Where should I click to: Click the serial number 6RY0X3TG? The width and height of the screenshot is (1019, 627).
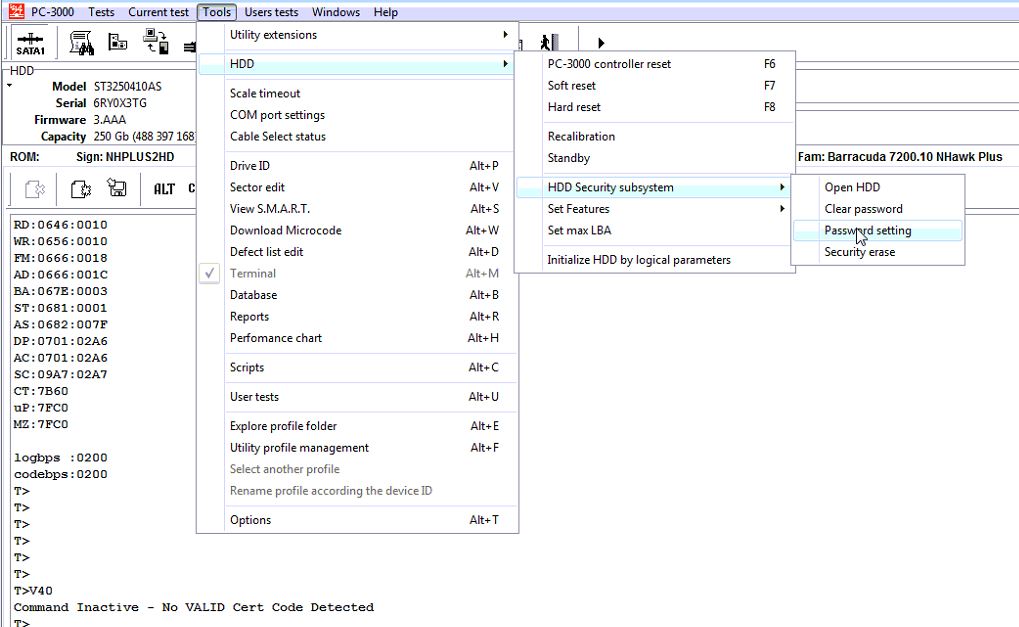point(120,103)
